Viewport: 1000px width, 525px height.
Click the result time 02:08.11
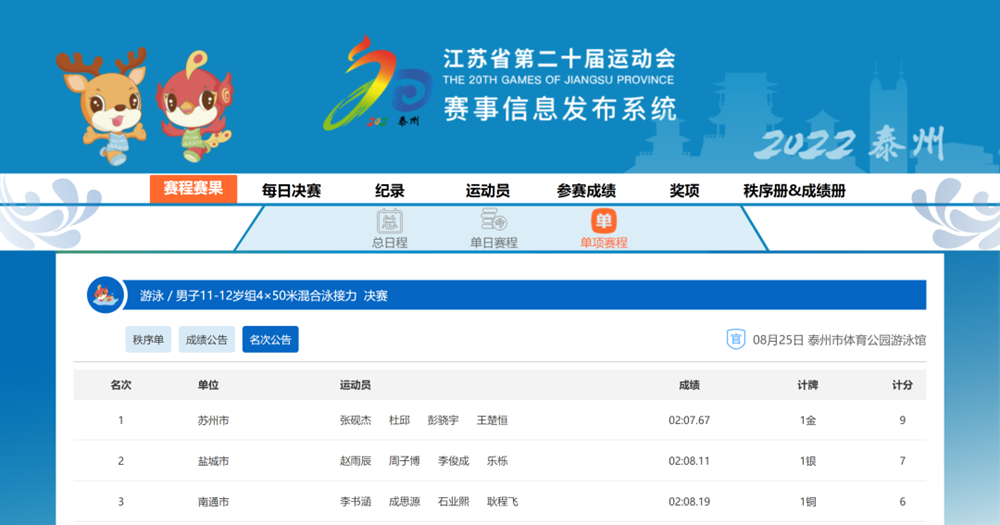[x=689, y=461]
